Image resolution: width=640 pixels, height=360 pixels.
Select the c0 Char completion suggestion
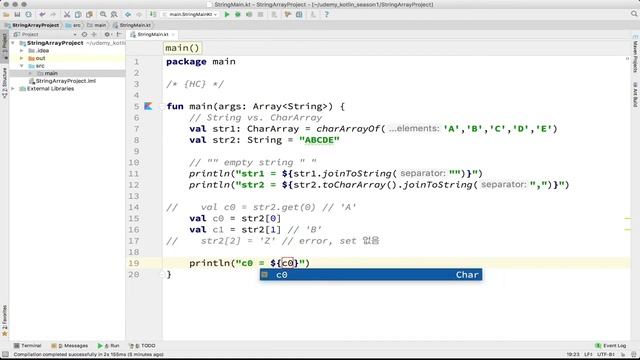coord(371,275)
